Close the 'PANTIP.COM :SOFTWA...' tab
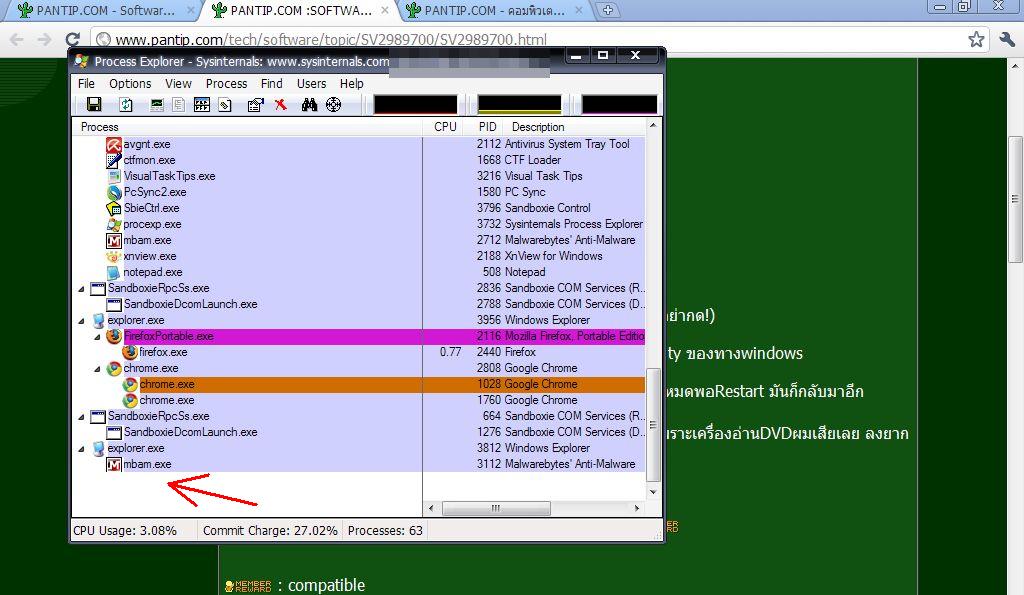Screen dimensions: 1024x595 click(x=385, y=10)
